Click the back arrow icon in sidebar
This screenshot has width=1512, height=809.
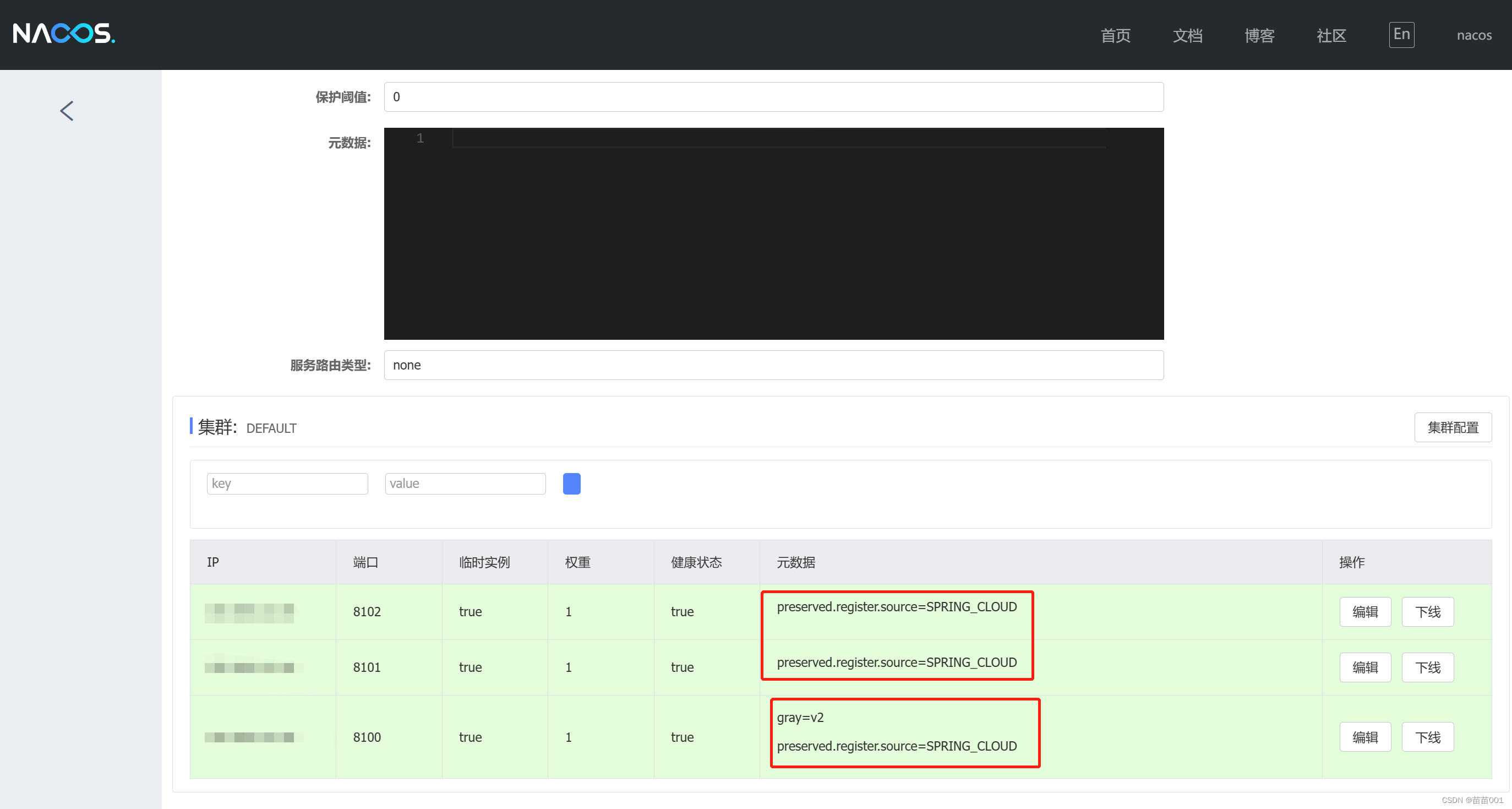[67, 110]
